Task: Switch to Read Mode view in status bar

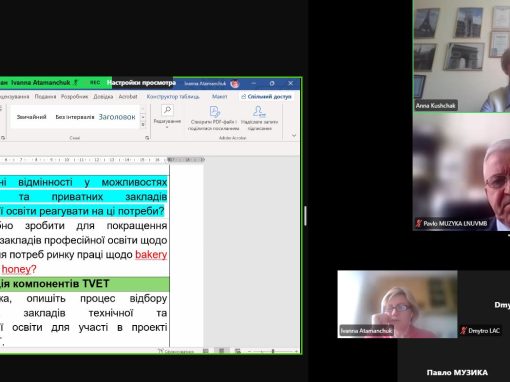Action: point(206,351)
